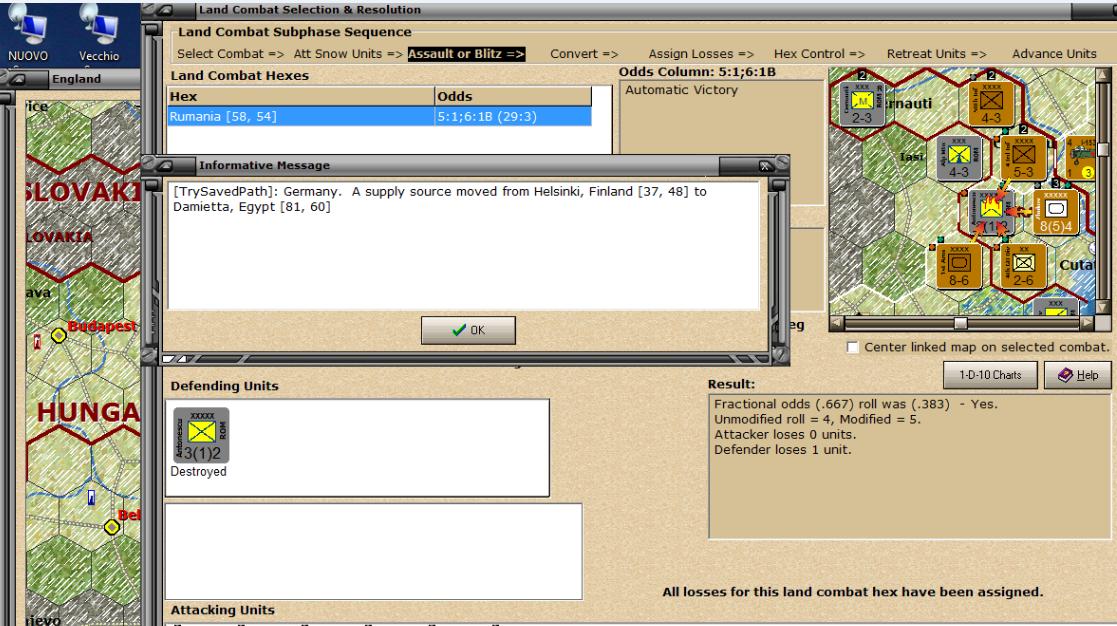1117x626 pixels.
Task: Click the burning unit in the combat hex
Action: (991, 212)
